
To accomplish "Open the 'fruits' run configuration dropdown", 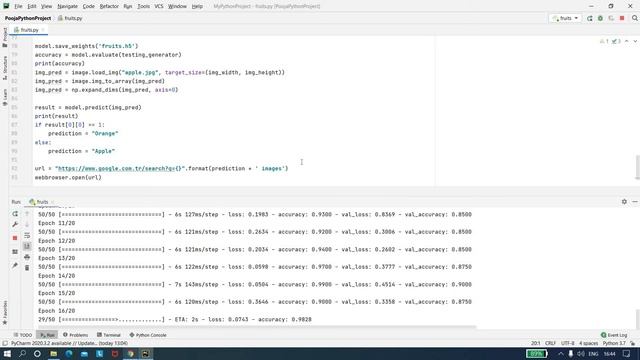I will (x=565, y=18).
